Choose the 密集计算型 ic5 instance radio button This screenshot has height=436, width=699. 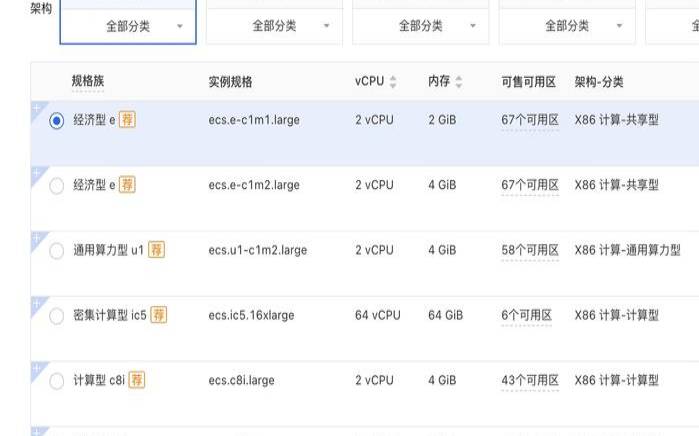pyautogui.click(x=57, y=316)
